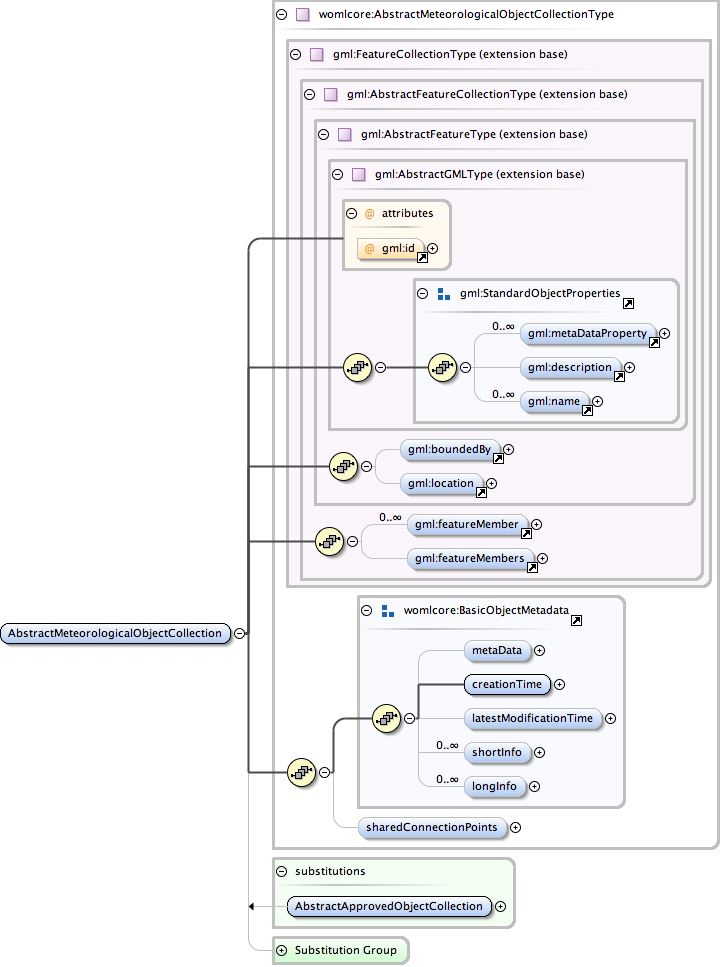Click gml:FeatureCollectionType complex type square icon
Viewport: 720px width, 967px height.
[x=317, y=54]
